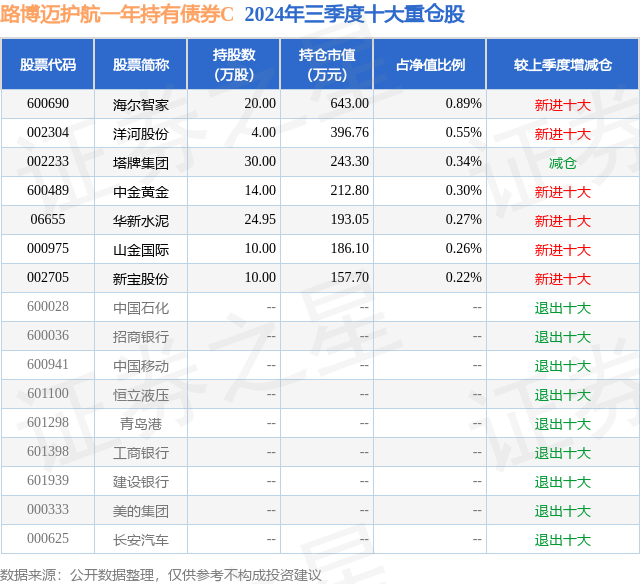Click the 占净值比例 column header
The width and height of the screenshot is (640, 584).
(430, 64)
